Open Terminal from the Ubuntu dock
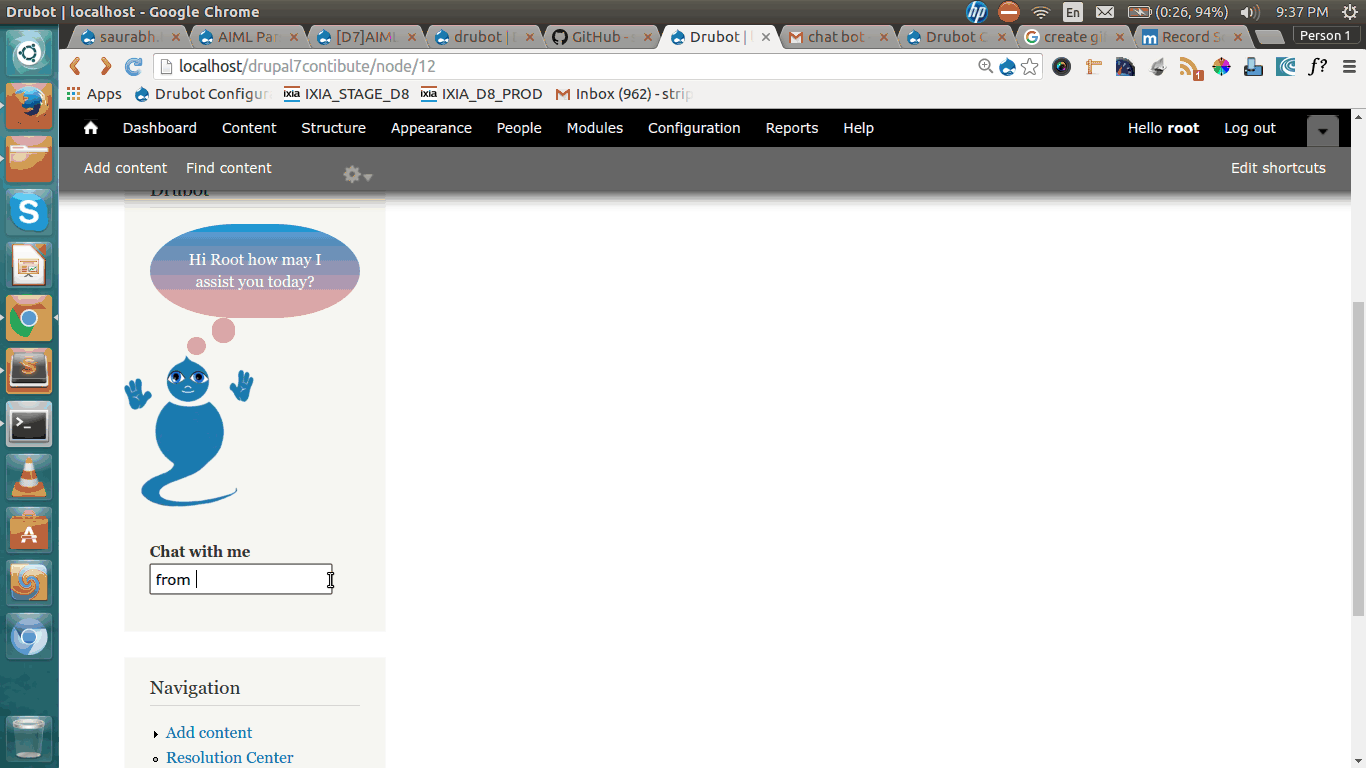The image size is (1366, 768). 29,425
